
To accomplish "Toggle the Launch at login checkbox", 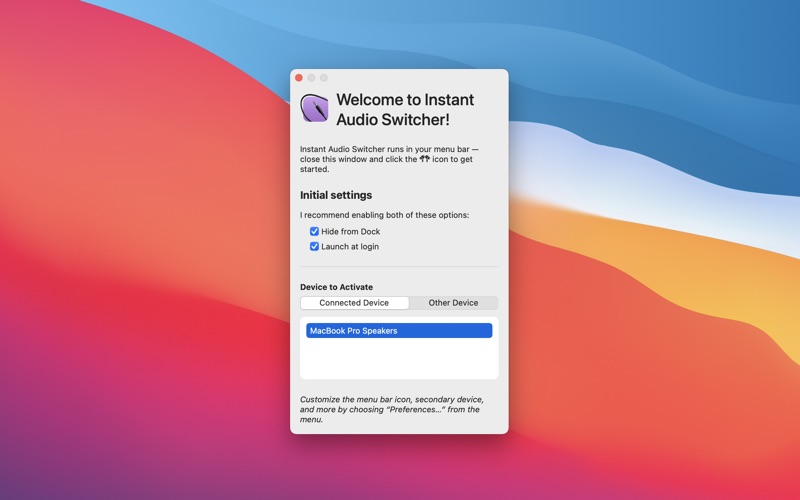I will [314, 246].
